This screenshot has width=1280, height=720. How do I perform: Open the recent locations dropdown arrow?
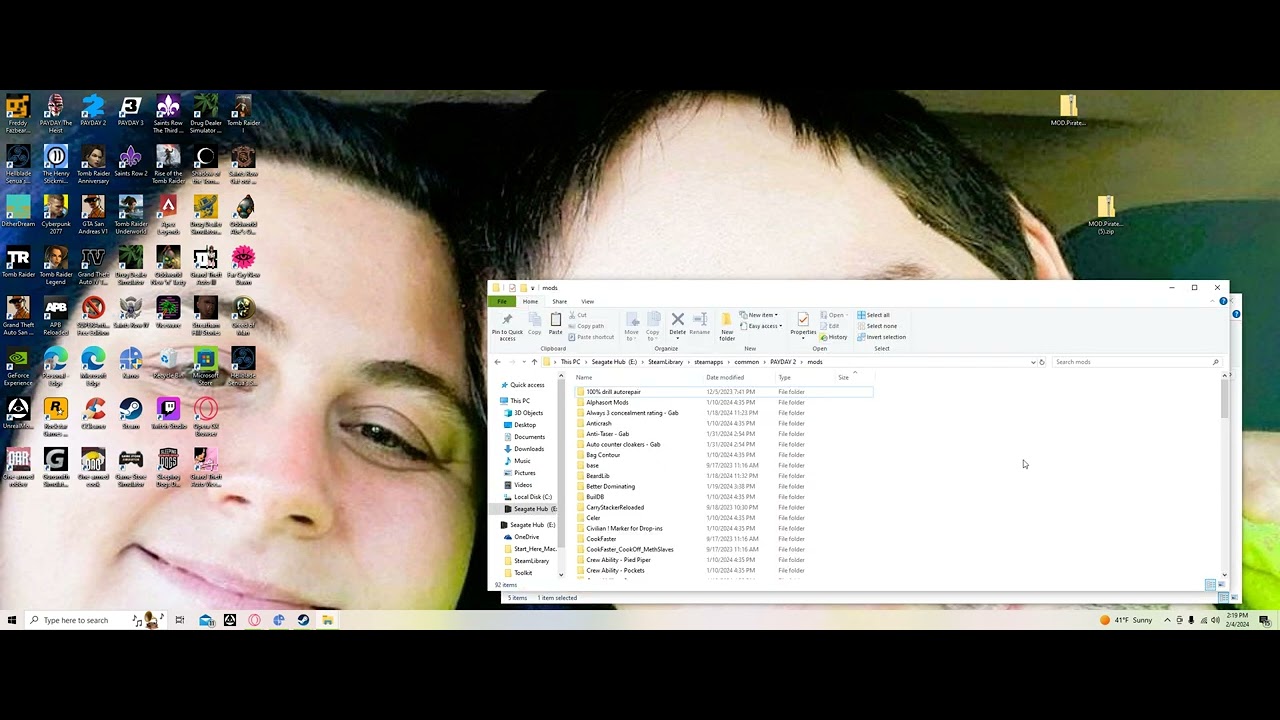(x=523, y=362)
